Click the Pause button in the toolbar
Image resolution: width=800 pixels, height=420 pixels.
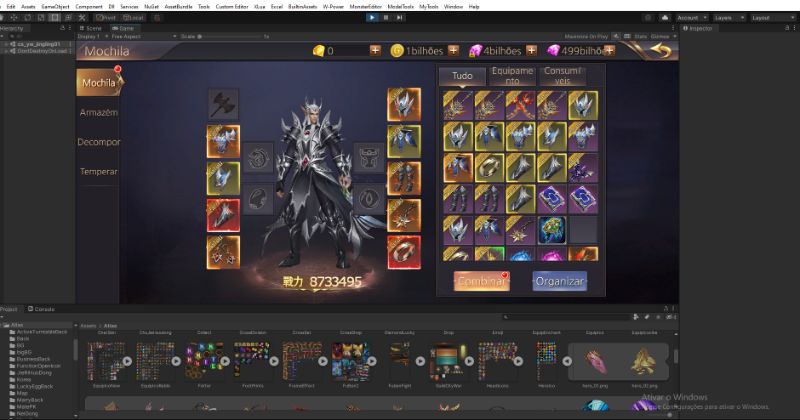pyautogui.click(x=386, y=17)
